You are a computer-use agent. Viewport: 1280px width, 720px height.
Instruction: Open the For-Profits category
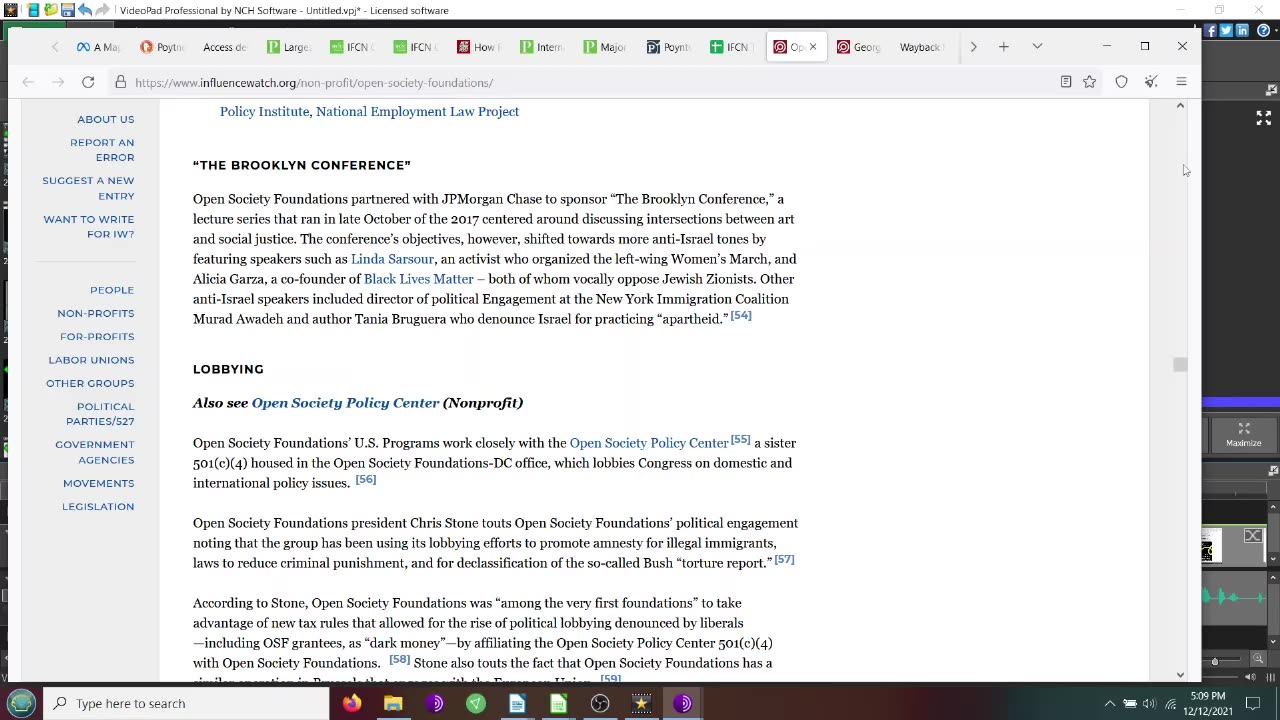[x=97, y=336]
